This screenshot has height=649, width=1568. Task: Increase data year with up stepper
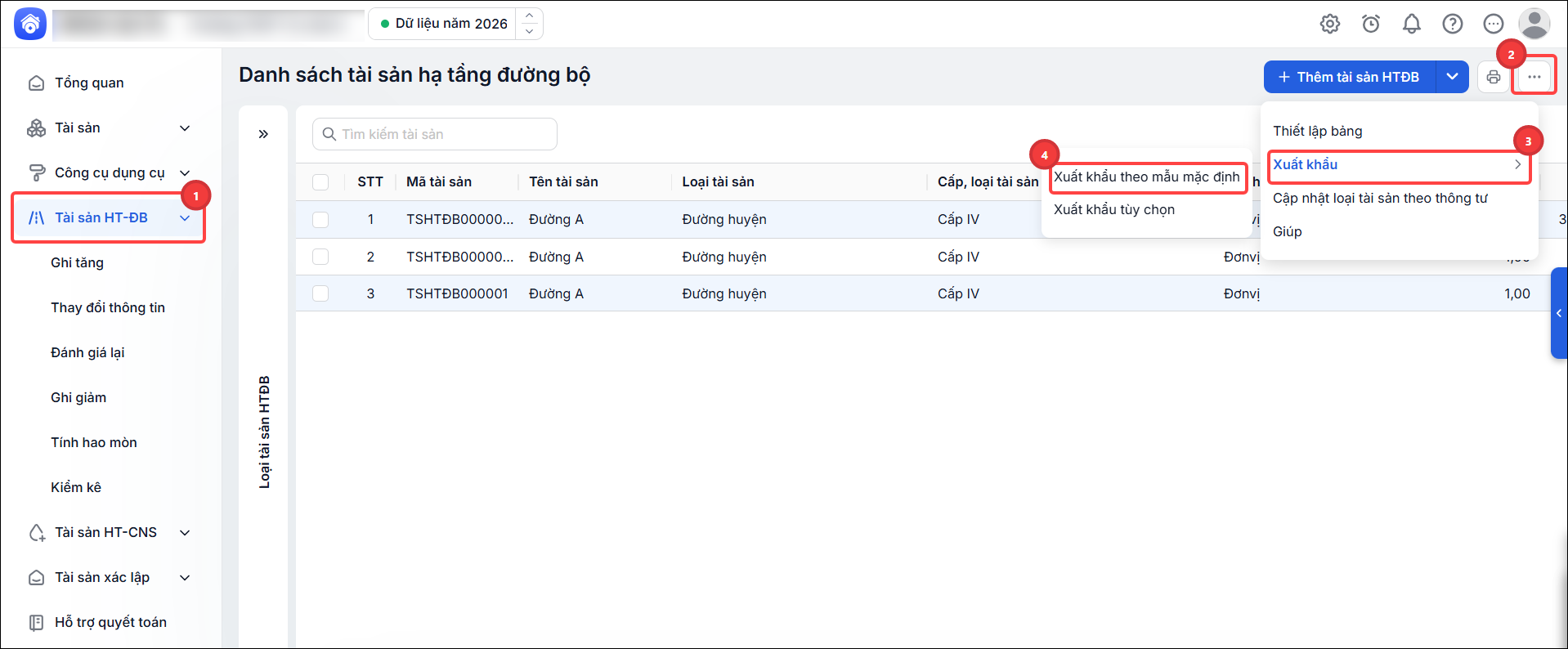(x=530, y=16)
